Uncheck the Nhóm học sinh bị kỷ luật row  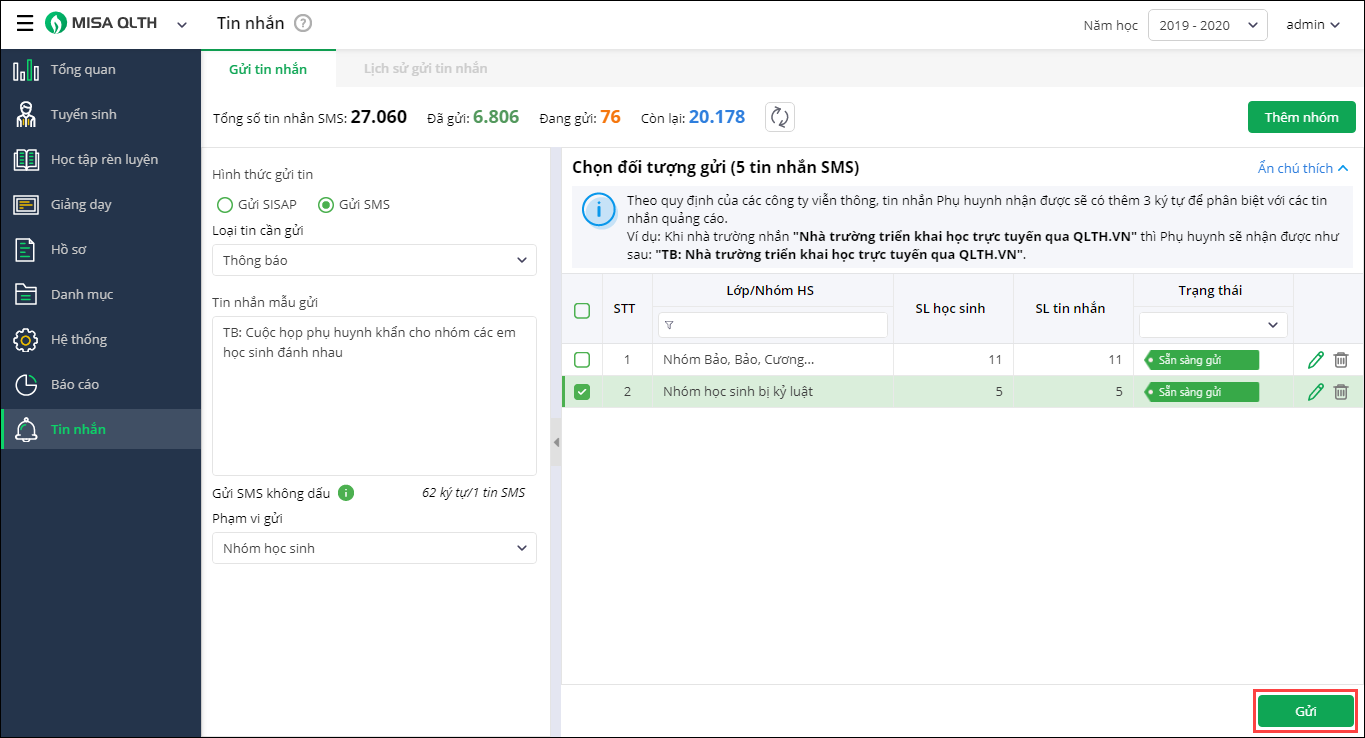(582, 392)
